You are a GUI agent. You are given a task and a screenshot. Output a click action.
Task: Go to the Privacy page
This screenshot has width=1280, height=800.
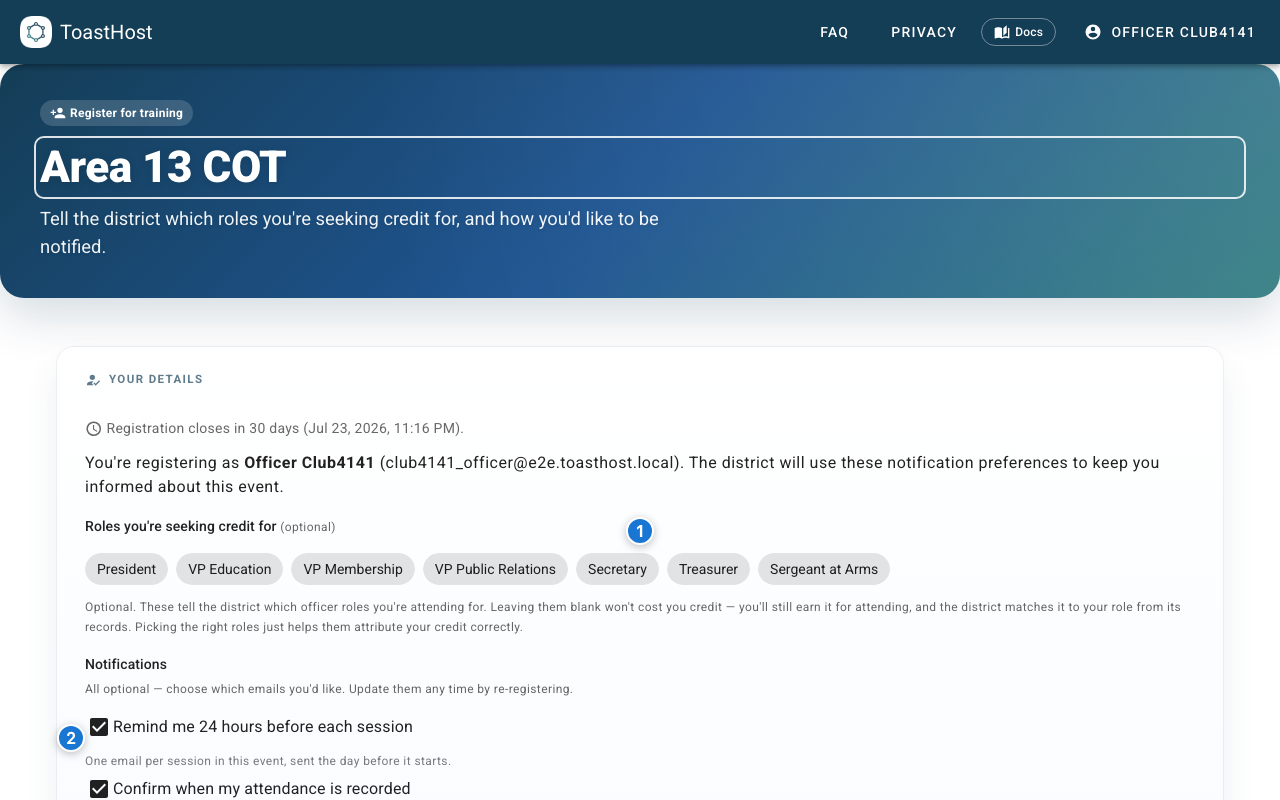(924, 32)
